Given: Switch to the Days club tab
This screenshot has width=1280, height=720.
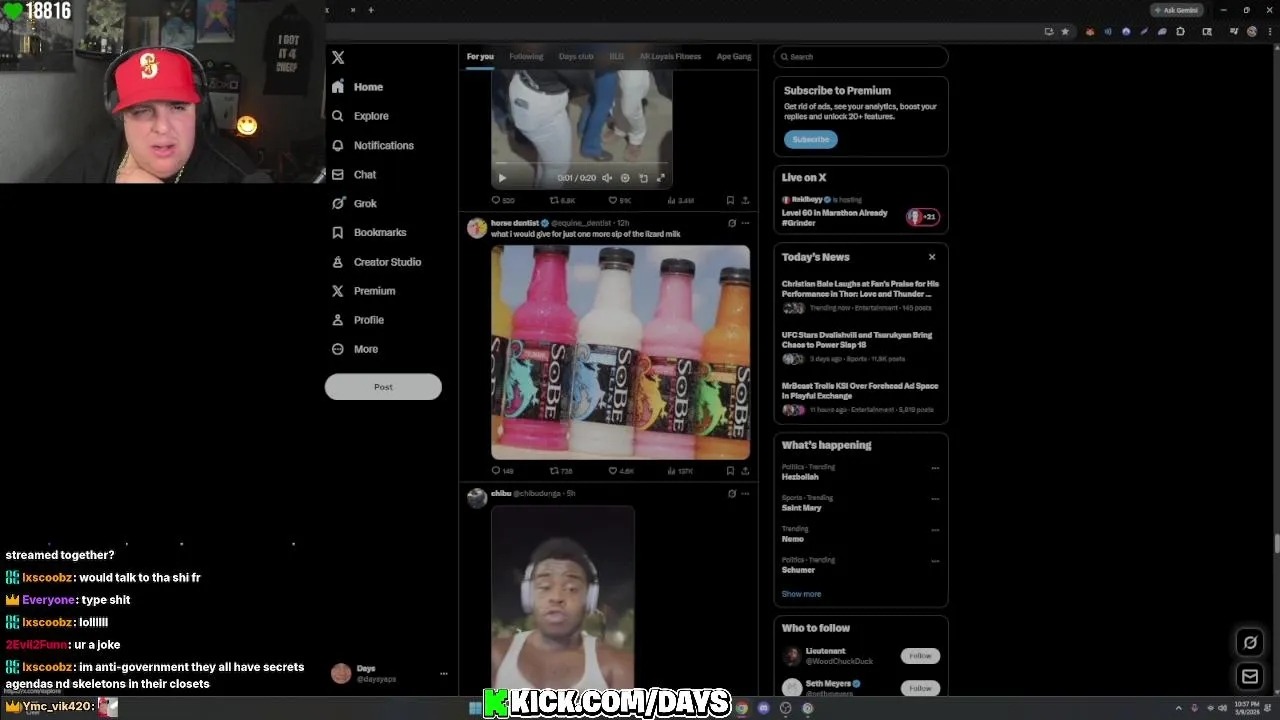Looking at the screenshot, I should [576, 57].
